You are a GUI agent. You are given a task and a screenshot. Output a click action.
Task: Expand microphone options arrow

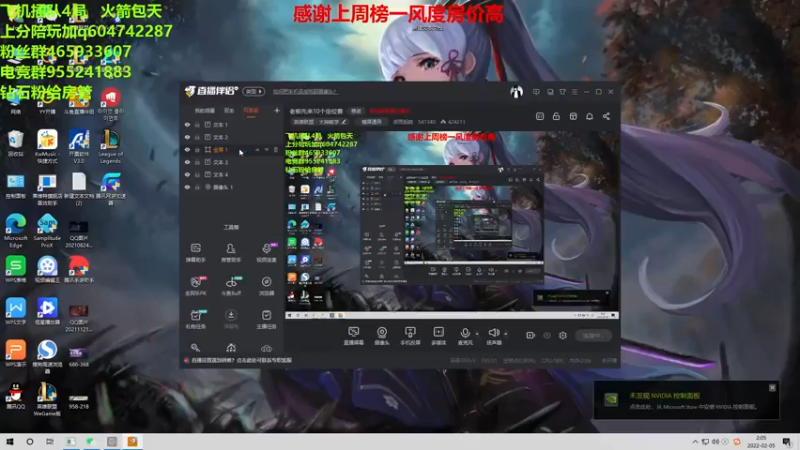point(477,334)
